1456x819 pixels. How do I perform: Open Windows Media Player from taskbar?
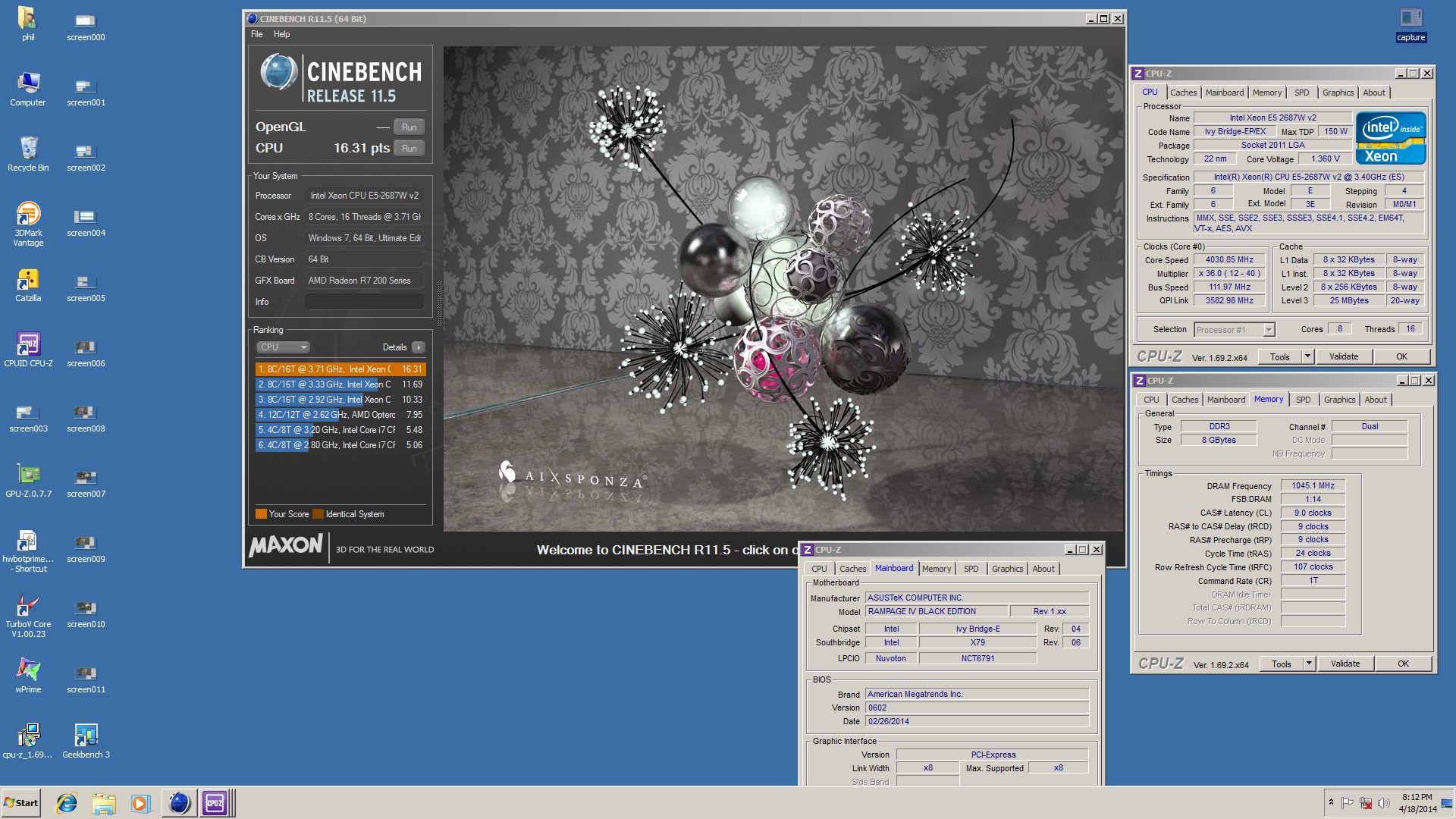140,803
